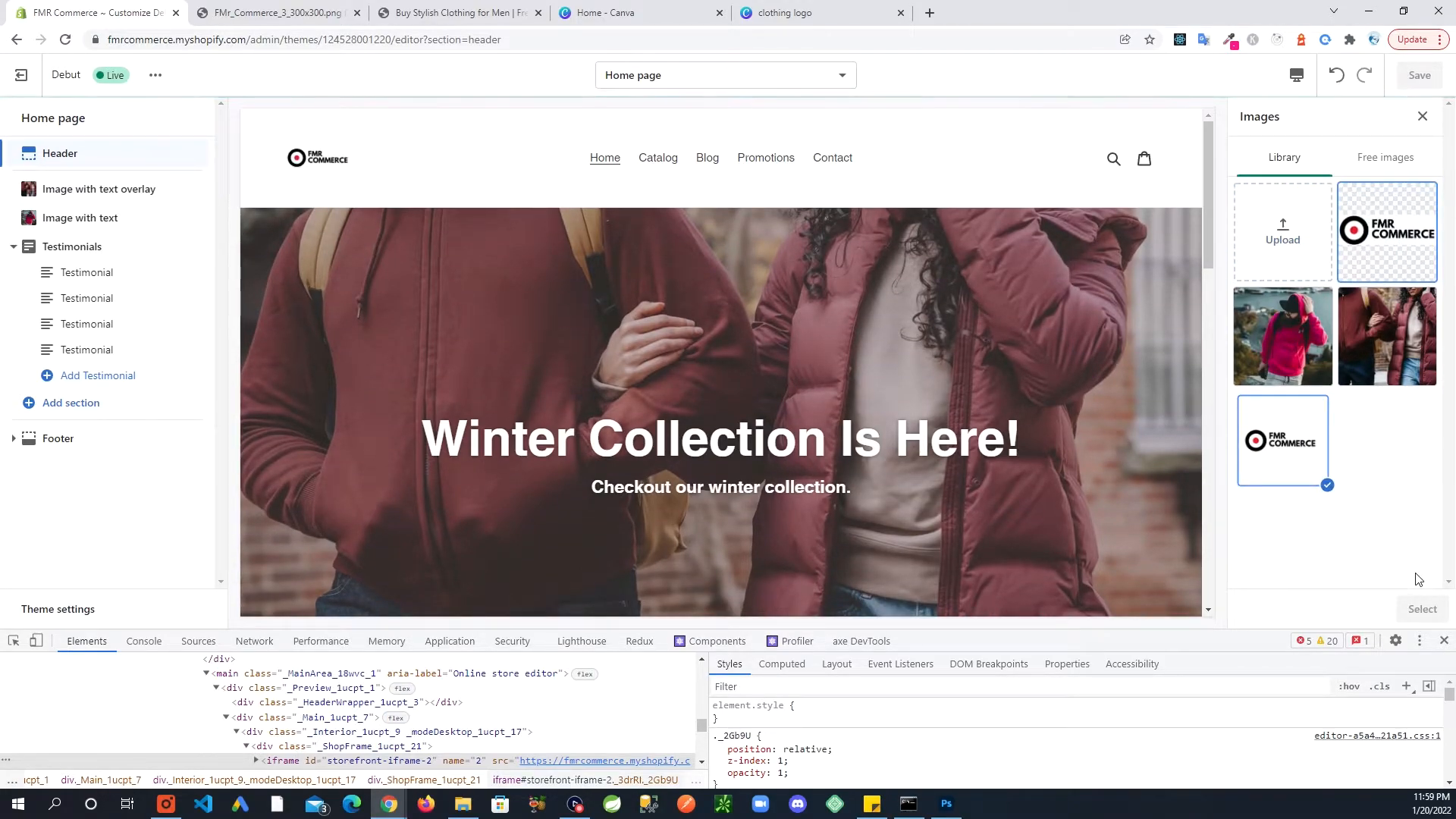Click the Catalog link in store nav
Screen dimensions: 1456x819
(x=657, y=158)
